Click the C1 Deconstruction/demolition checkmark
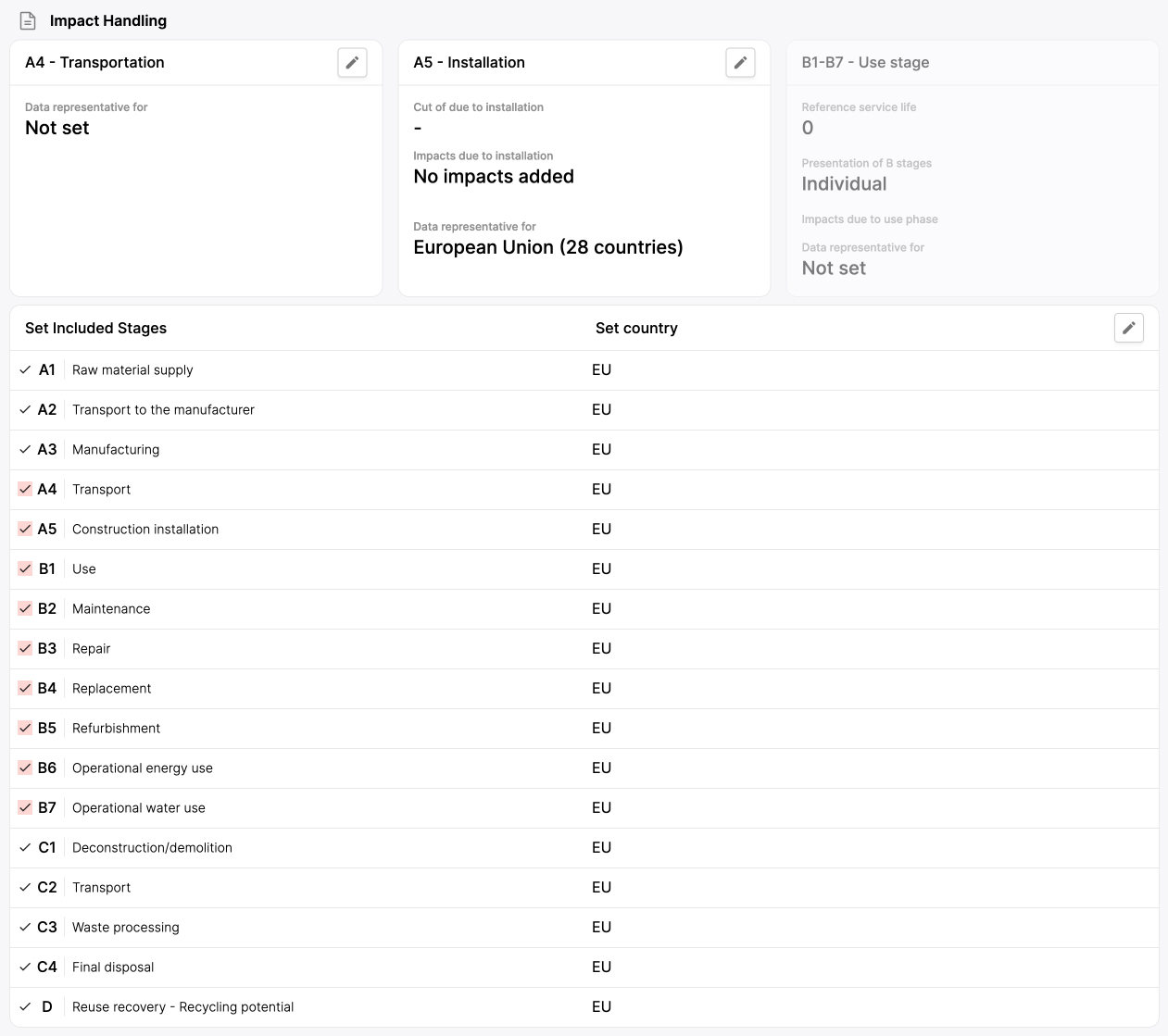The height and width of the screenshot is (1036, 1168). (x=25, y=847)
